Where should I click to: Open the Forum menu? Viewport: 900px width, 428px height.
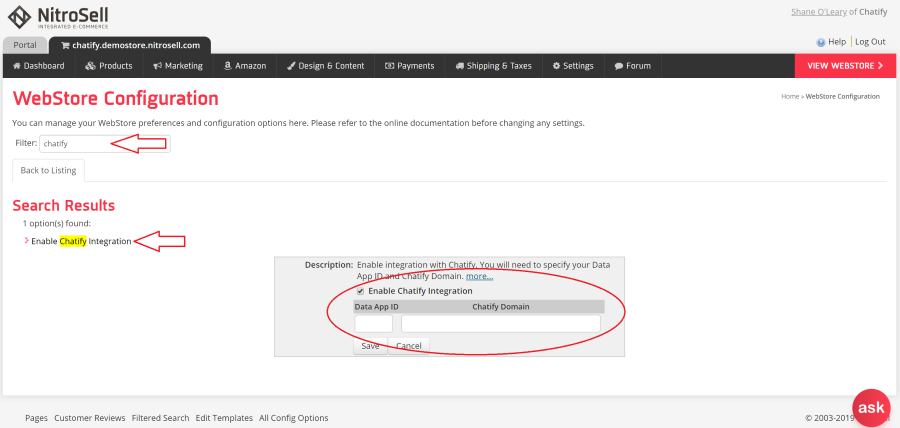pos(633,66)
